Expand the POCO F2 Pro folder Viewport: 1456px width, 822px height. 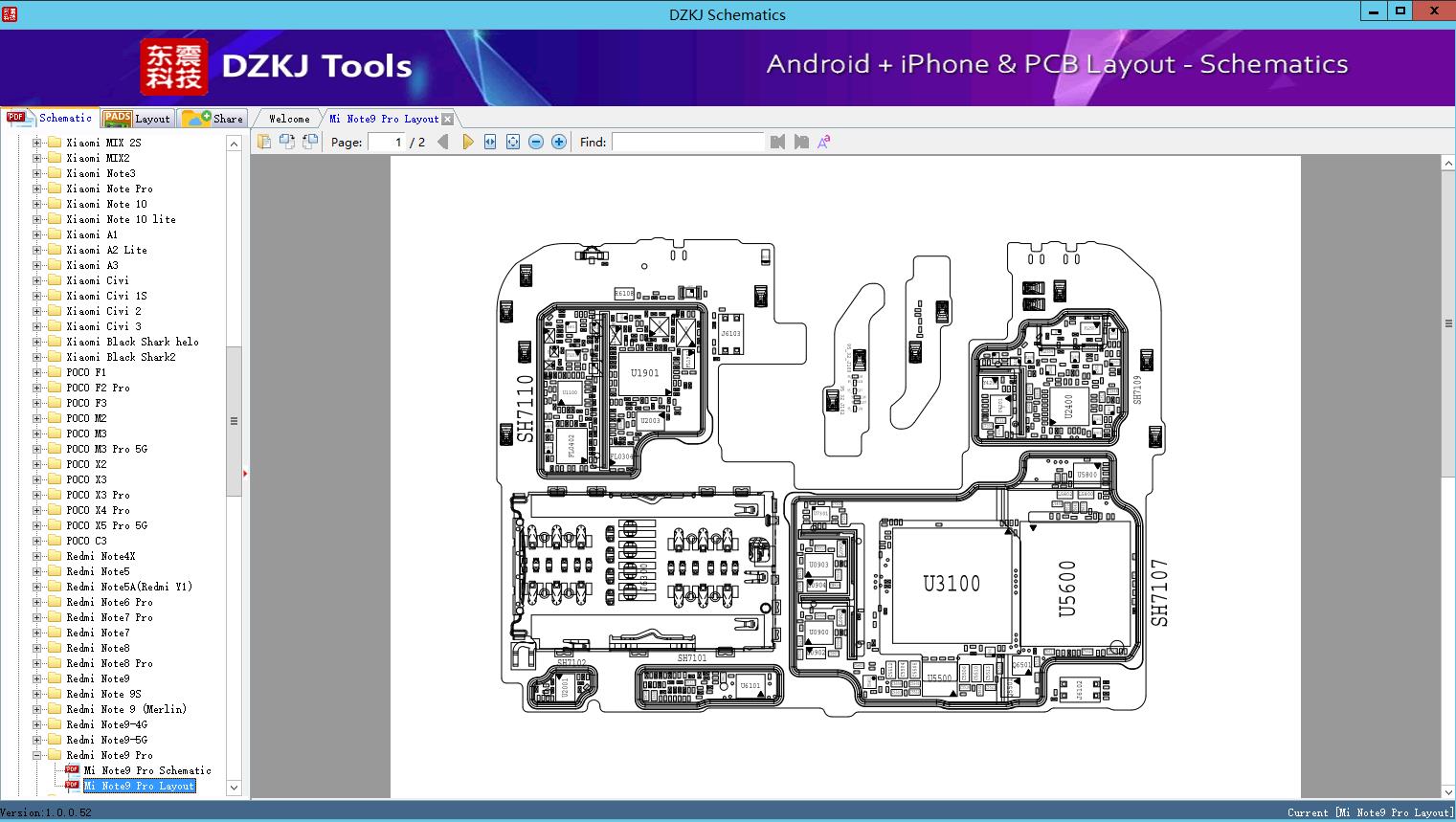[37, 388]
